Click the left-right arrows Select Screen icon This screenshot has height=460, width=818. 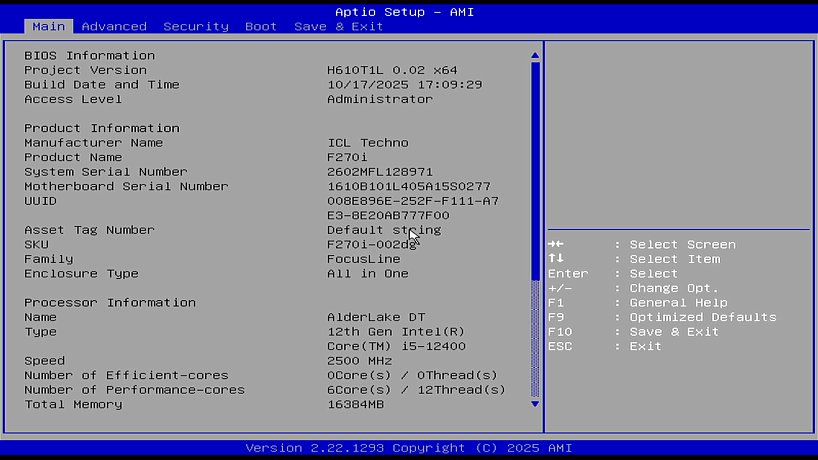pyautogui.click(x=556, y=244)
